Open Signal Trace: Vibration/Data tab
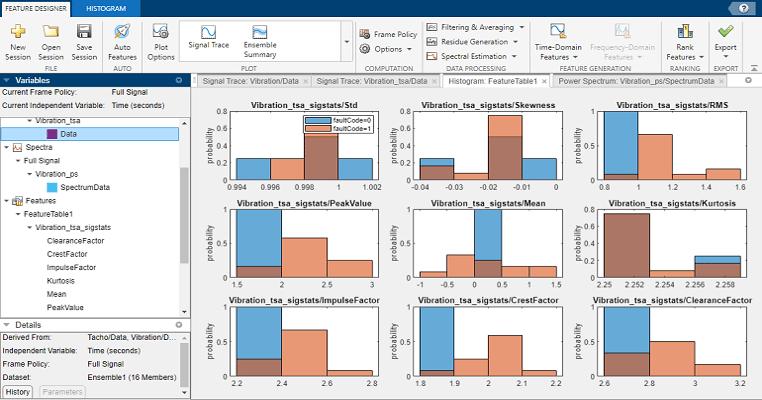 tap(251, 81)
